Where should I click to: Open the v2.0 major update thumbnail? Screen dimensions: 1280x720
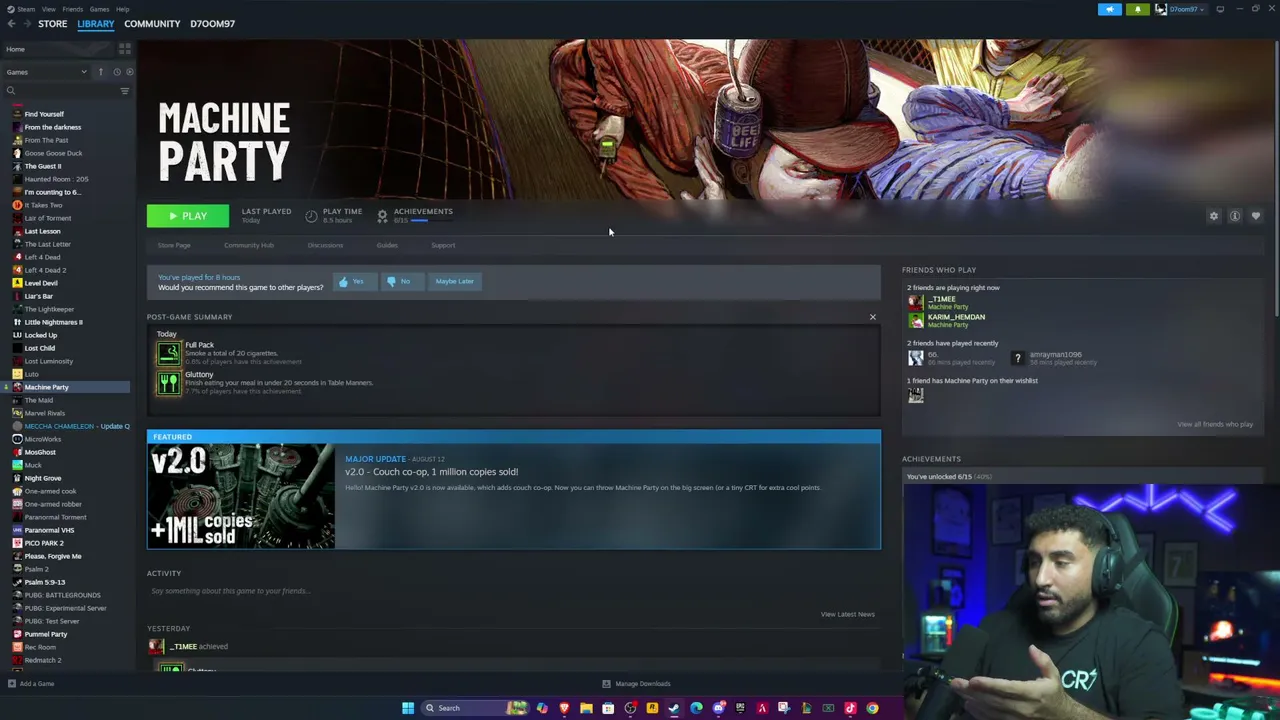241,496
